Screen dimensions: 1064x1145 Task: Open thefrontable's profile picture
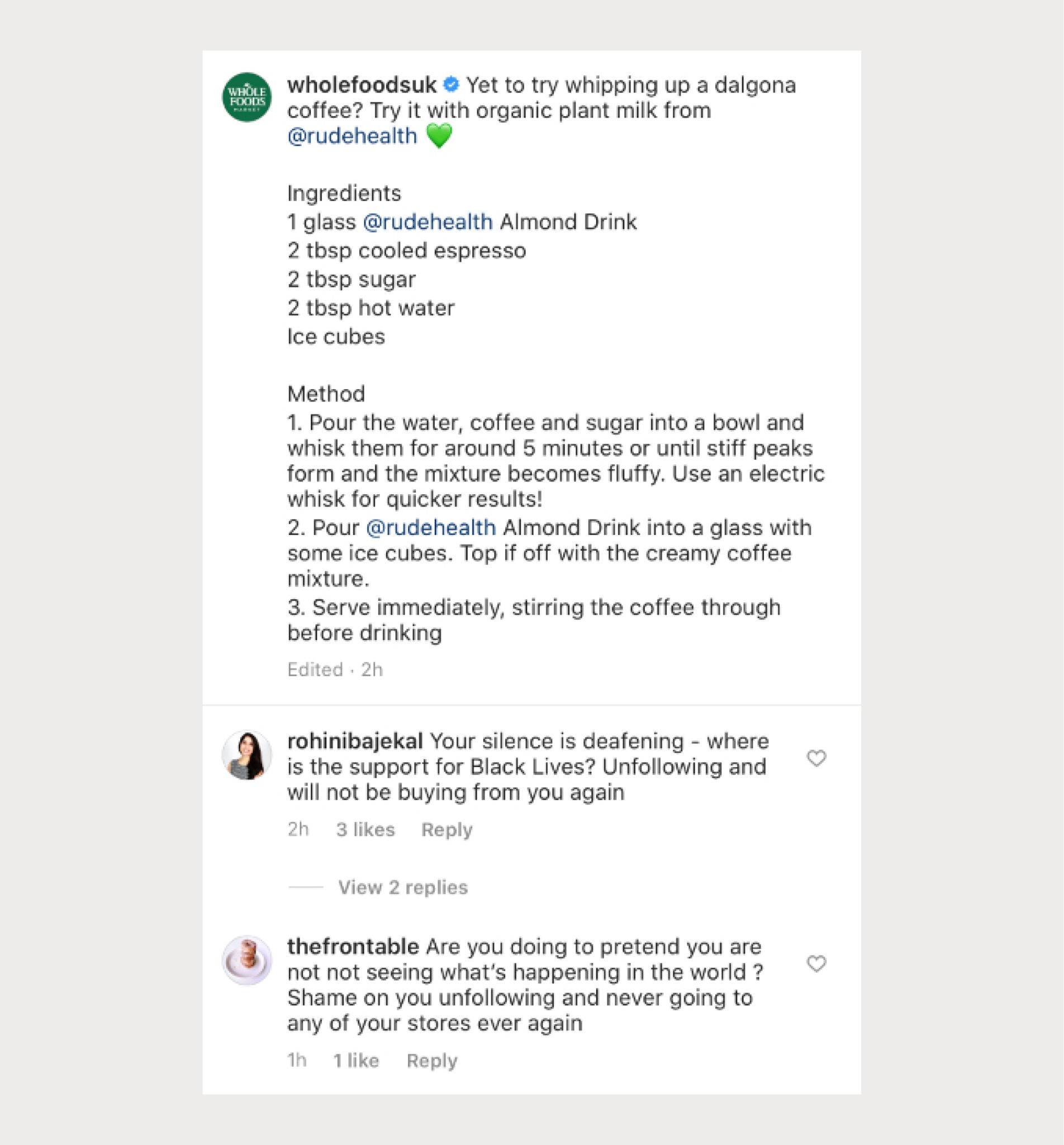(x=247, y=960)
